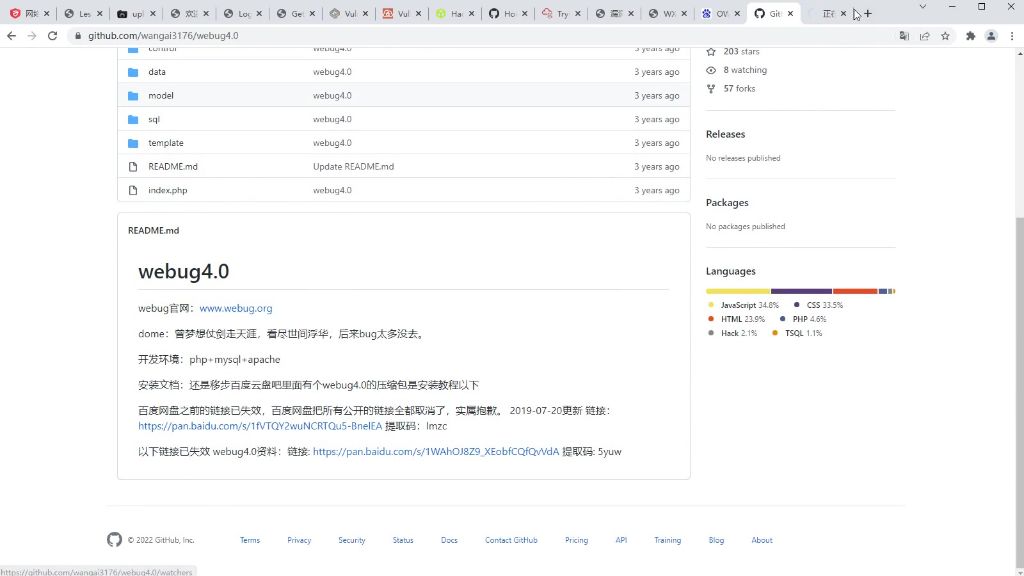Open the Baidu pan link ending CQfQvVdA
This screenshot has width=1024, height=576.
[x=436, y=451]
